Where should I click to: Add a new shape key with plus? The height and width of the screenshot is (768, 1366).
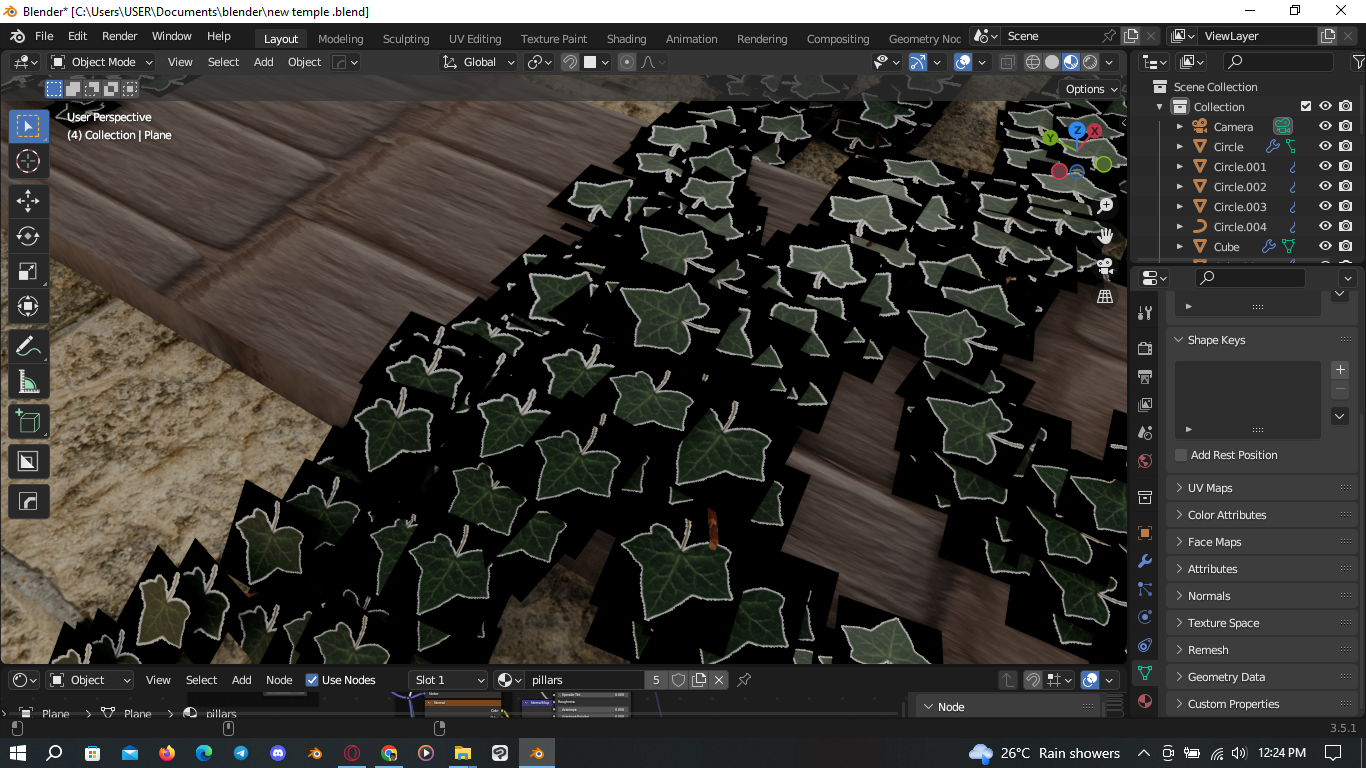[1341, 370]
